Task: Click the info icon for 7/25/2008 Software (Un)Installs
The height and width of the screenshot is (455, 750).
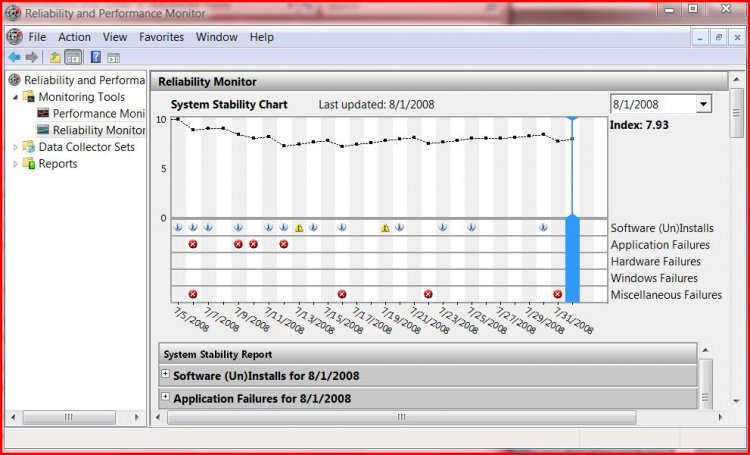Action: (x=471, y=227)
